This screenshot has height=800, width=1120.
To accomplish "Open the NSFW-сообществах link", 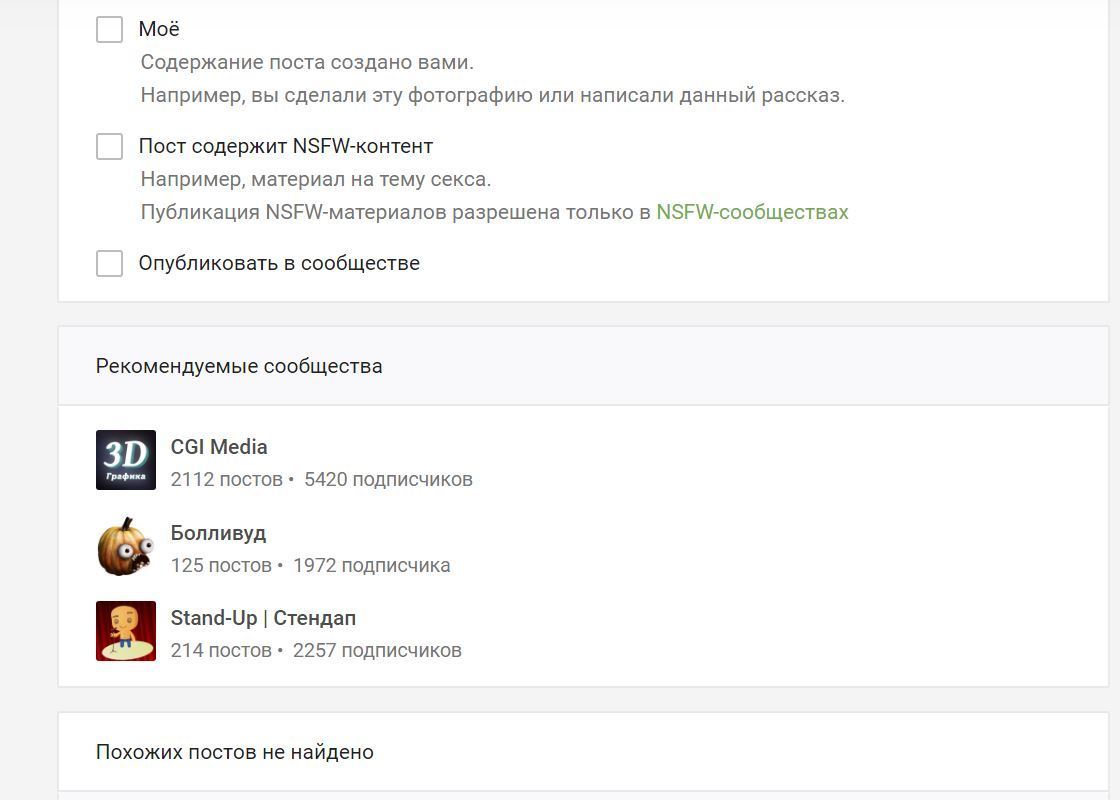I will (x=752, y=212).
